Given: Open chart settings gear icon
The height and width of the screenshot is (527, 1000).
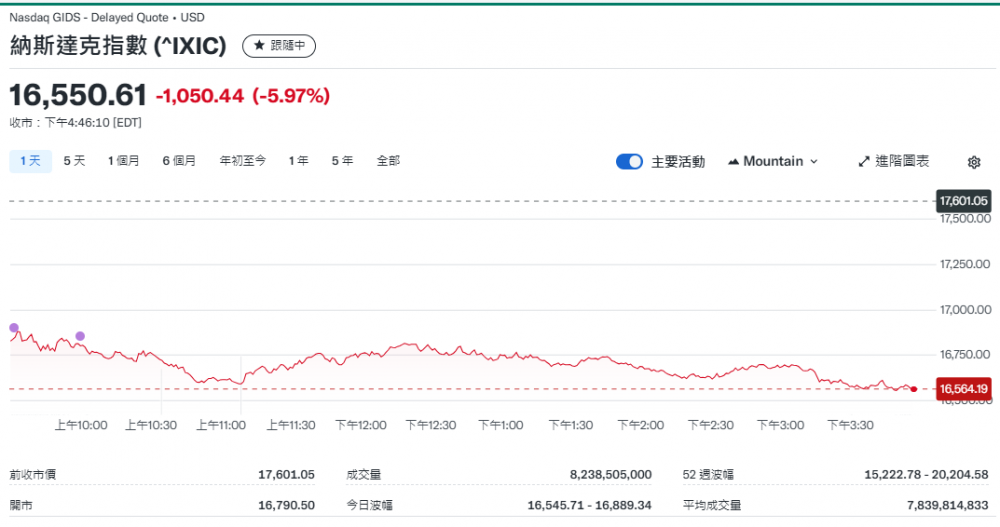Looking at the screenshot, I should click(974, 162).
